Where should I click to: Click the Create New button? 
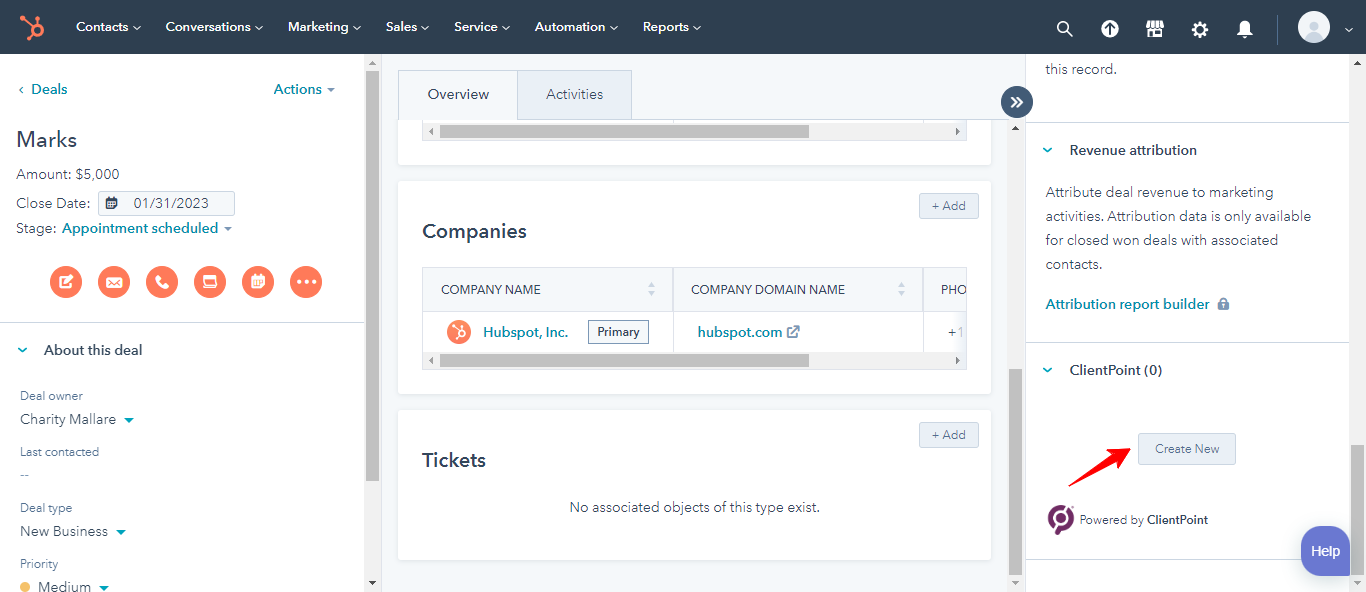pyautogui.click(x=1187, y=449)
